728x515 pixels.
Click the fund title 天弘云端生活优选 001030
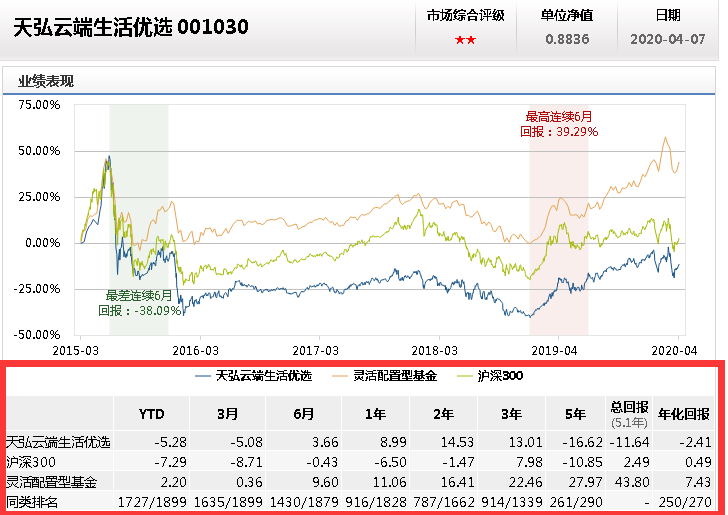[x=131, y=27]
